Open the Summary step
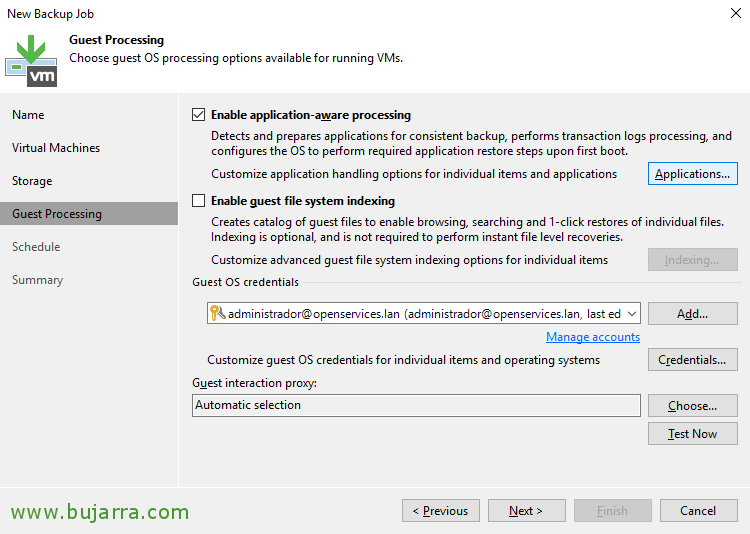Viewport: 750px width, 534px height. pyautogui.click(x=37, y=280)
